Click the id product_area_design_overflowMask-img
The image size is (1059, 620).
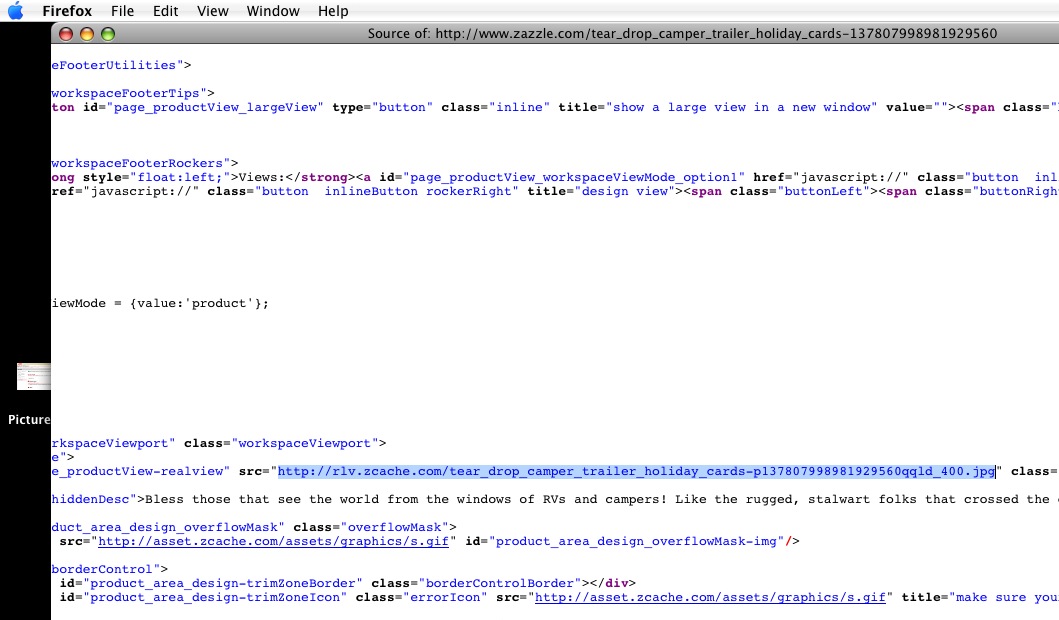(x=636, y=542)
